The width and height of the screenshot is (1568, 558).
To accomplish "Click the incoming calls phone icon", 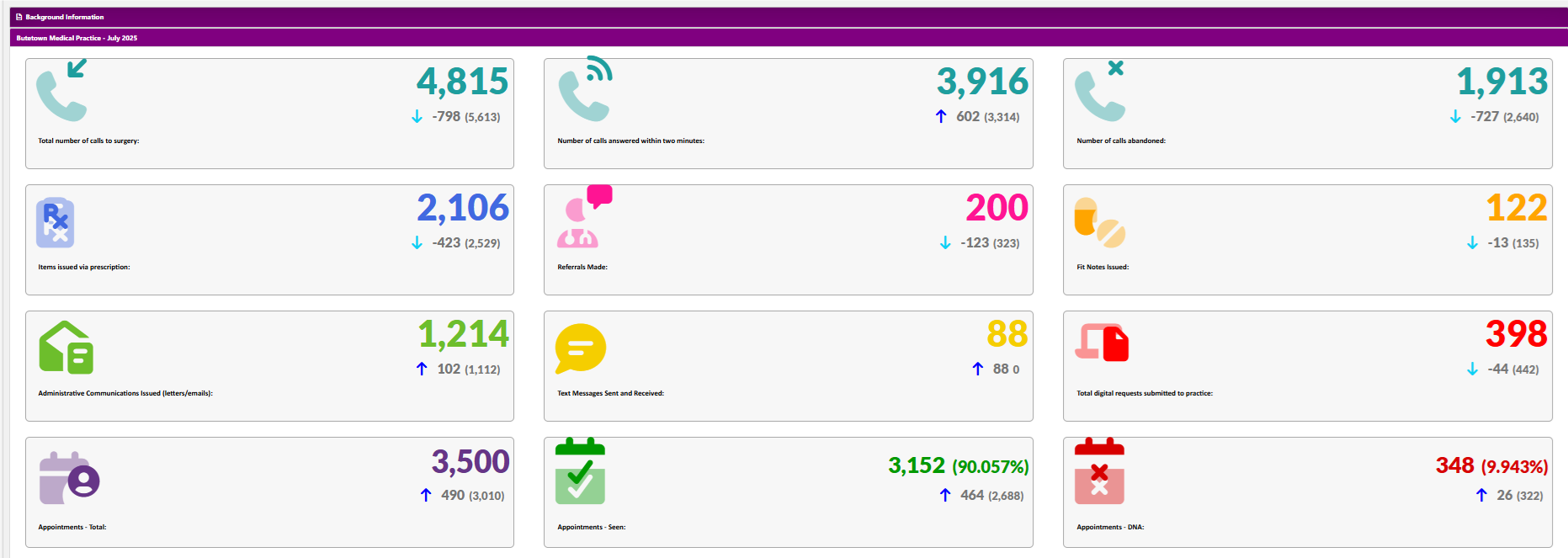I will pos(61,91).
